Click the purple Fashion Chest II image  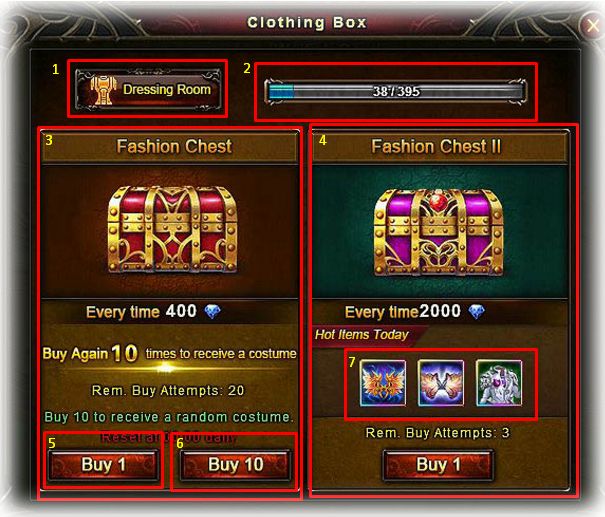tap(438, 232)
